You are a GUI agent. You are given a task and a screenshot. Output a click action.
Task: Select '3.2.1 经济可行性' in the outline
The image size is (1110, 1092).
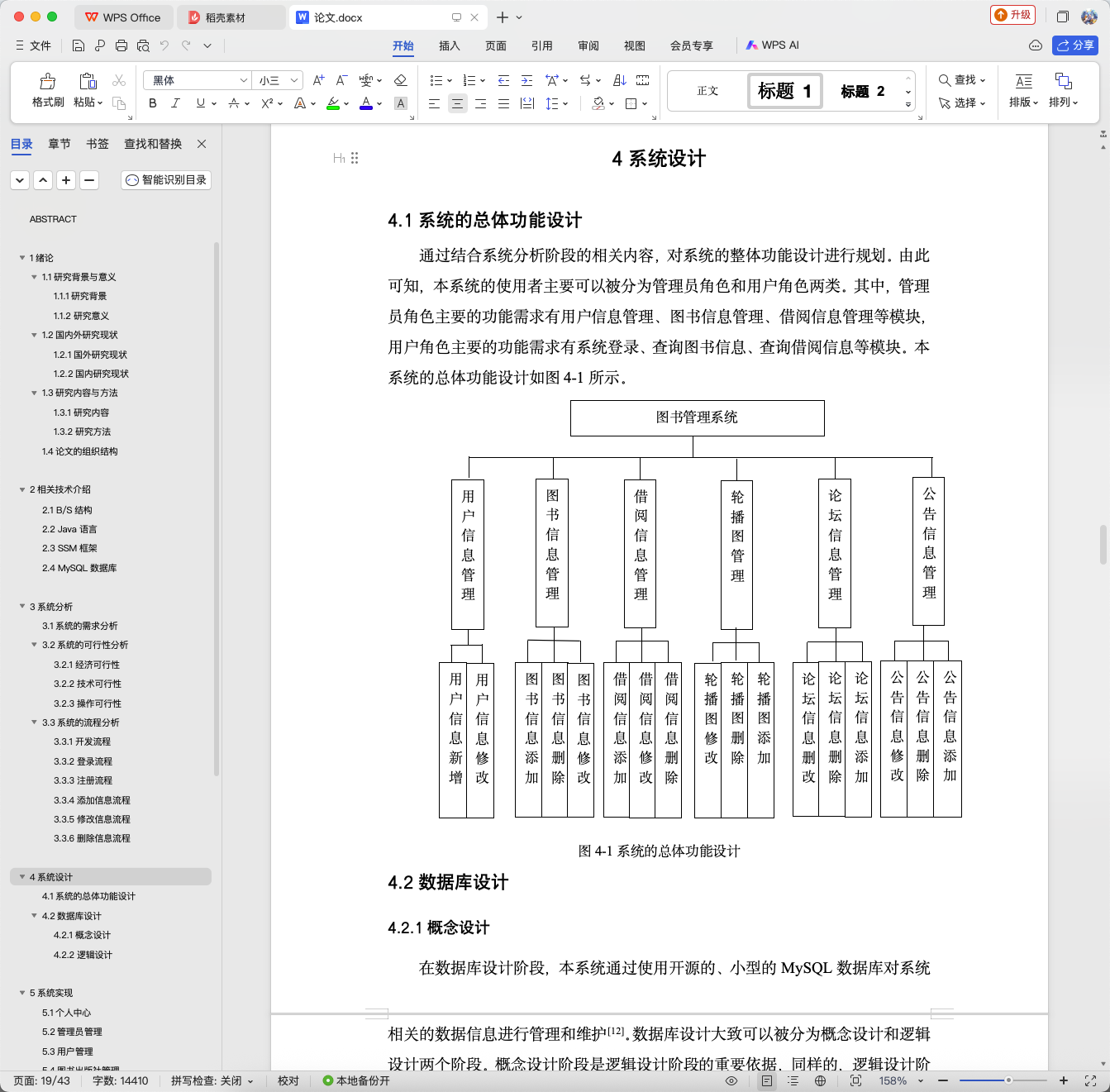pyautogui.click(x=87, y=665)
